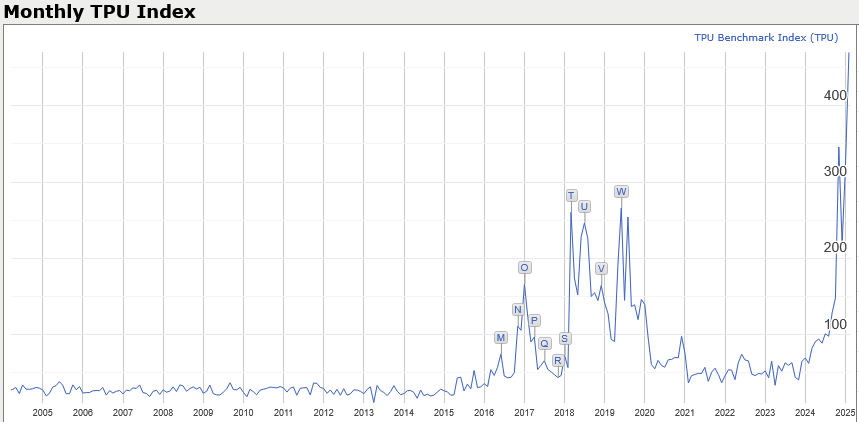Click the R annotation flag
Viewport: 859px width, 422px height.
[557, 361]
